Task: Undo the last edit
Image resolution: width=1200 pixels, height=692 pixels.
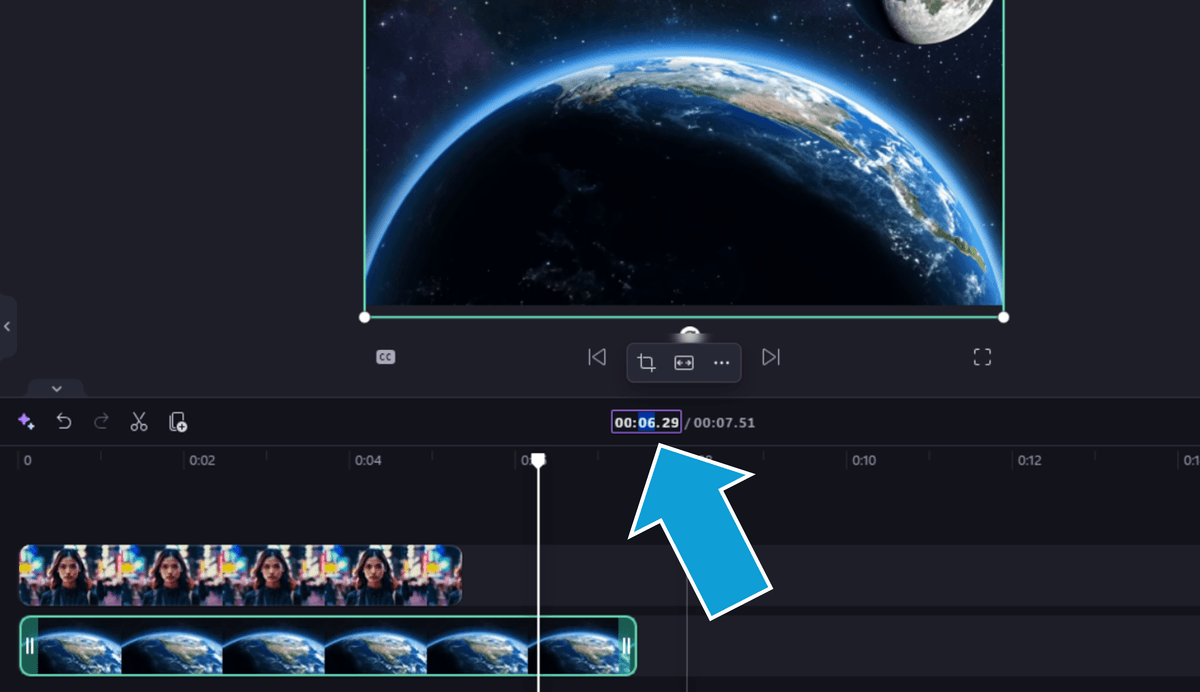Action: pos(64,422)
